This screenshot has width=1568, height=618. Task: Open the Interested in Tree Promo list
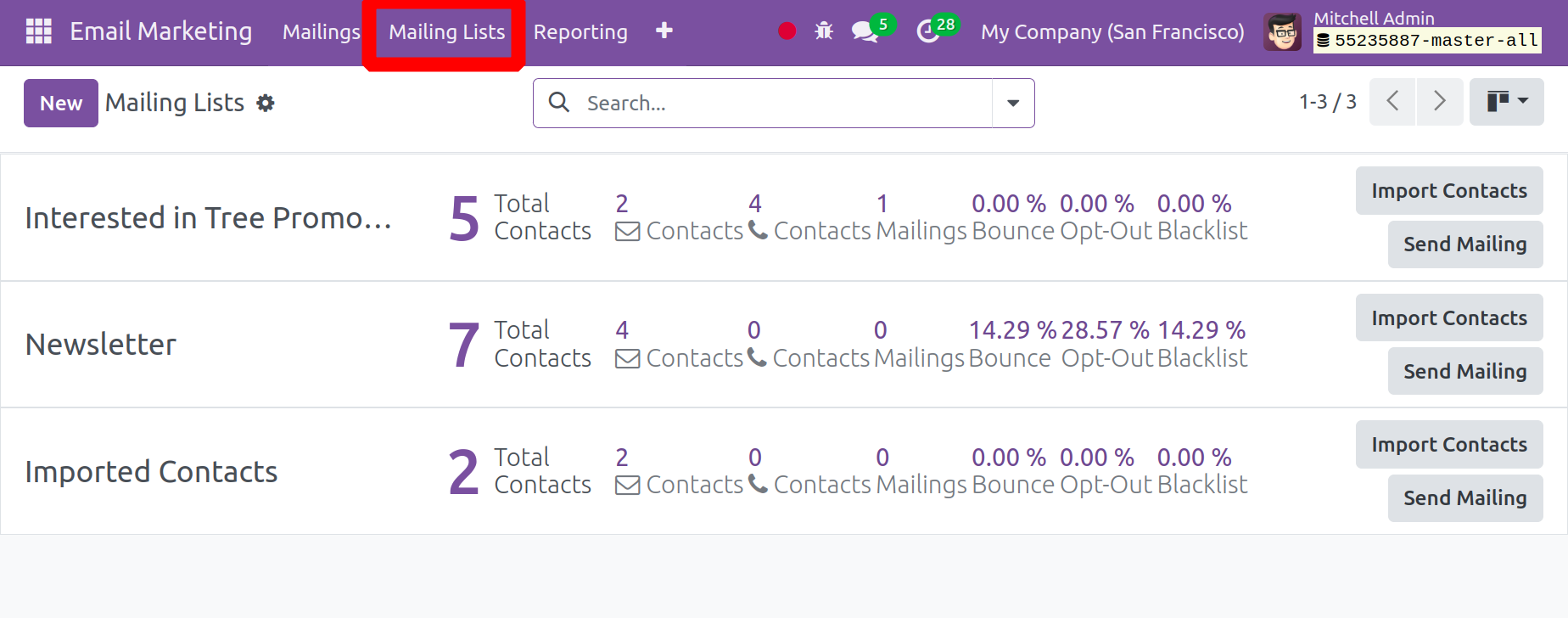209,218
